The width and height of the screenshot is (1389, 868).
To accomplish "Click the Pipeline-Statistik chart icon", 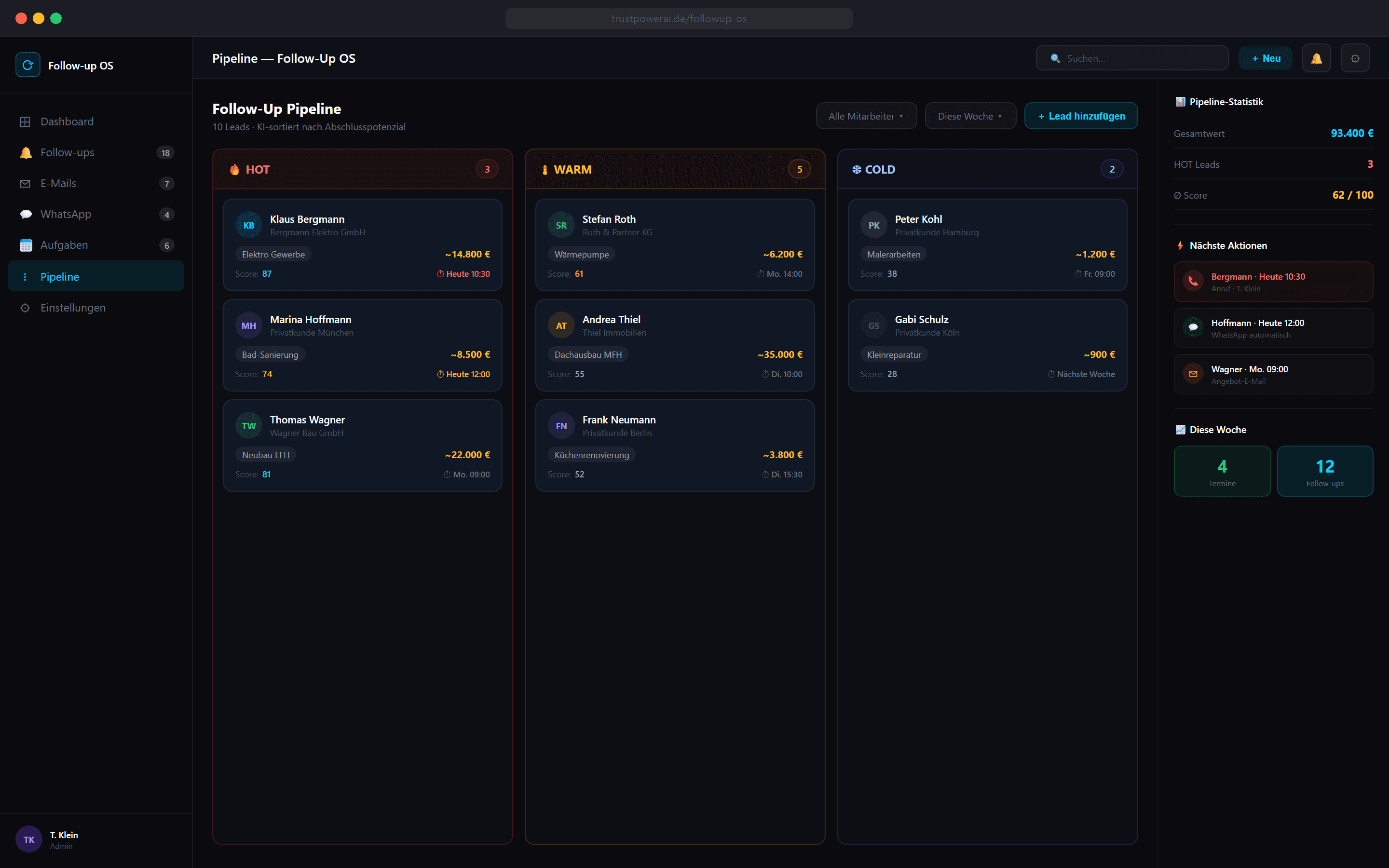I will click(1180, 102).
